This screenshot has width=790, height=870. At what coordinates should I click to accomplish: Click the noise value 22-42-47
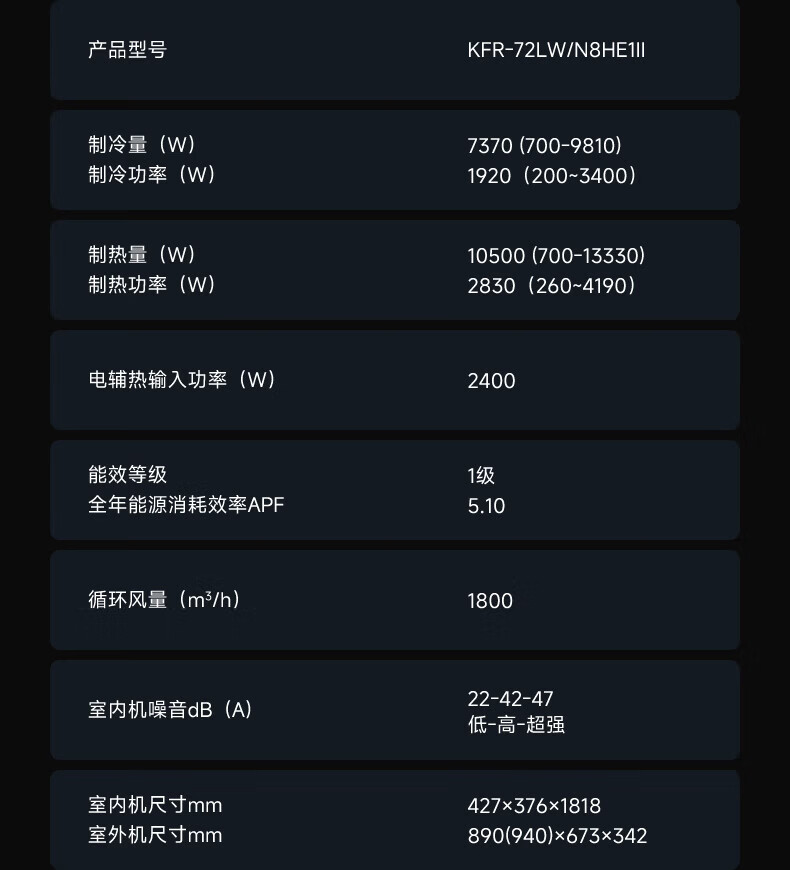point(510,698)
